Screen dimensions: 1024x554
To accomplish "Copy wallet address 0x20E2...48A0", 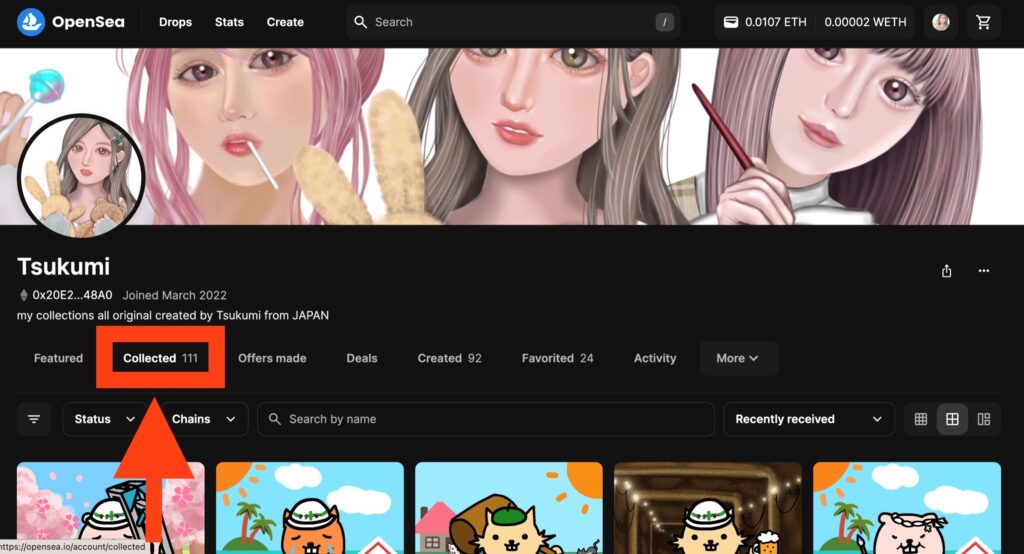I will [72, 295].
